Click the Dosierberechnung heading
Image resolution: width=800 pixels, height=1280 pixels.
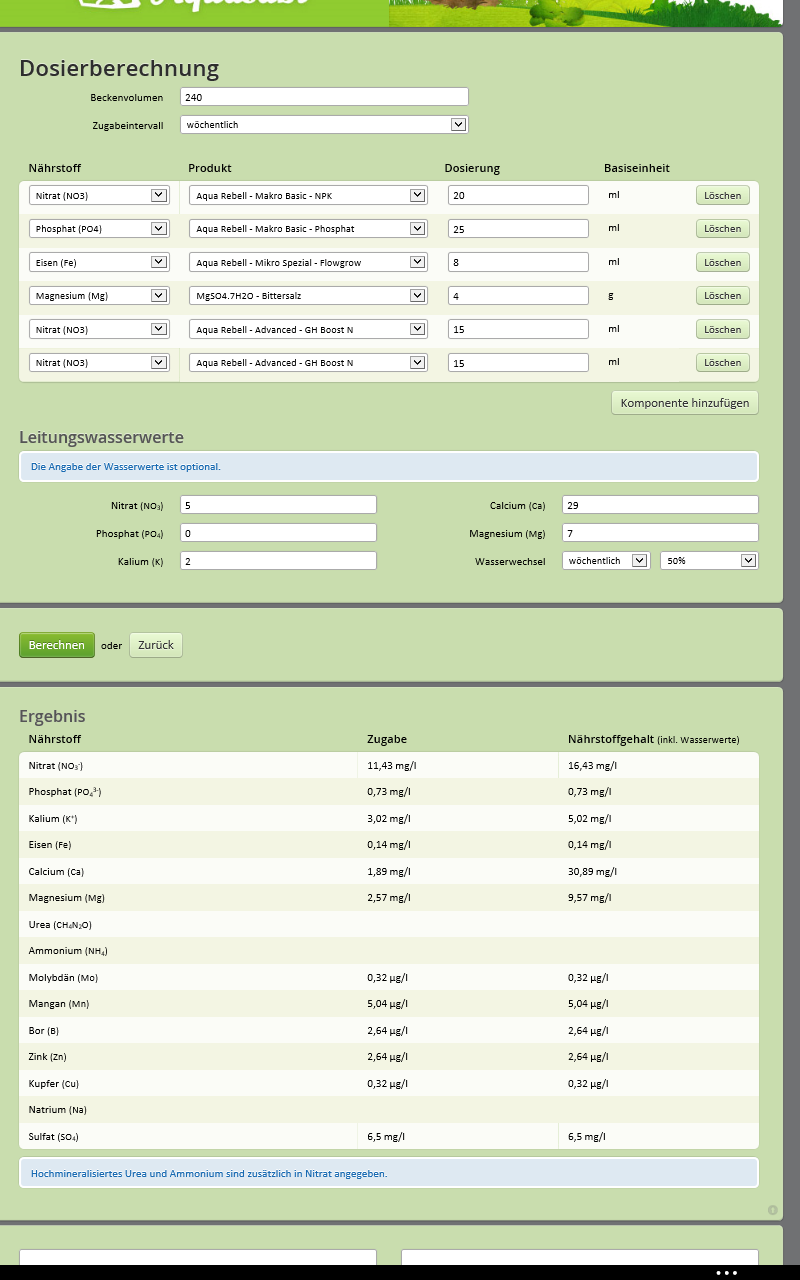click(119, 68)
